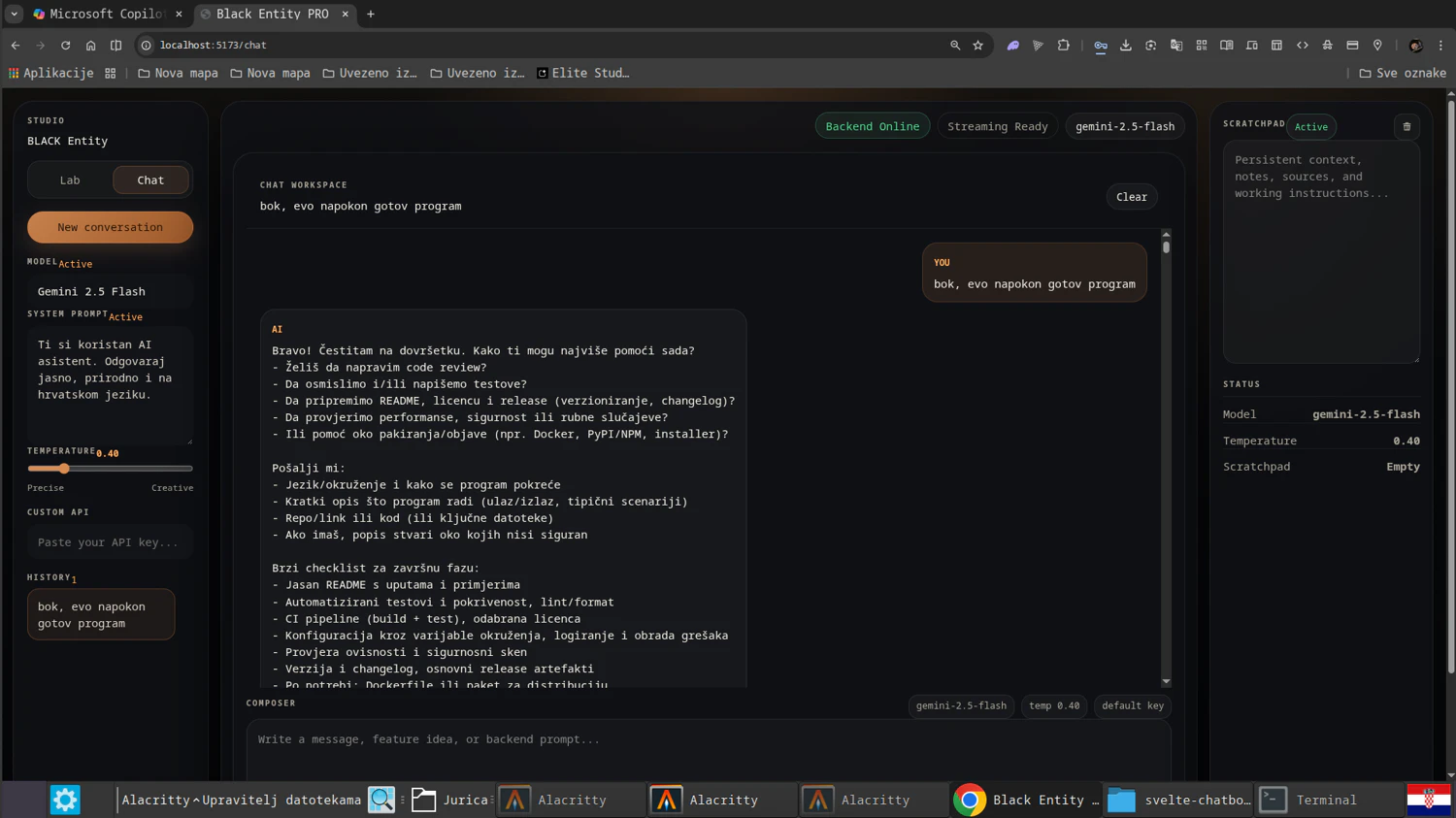The image size is (1456, 818).
Task: Open the Aplikacije bookmarks shortcut
Action: click(x=50, y=74)
